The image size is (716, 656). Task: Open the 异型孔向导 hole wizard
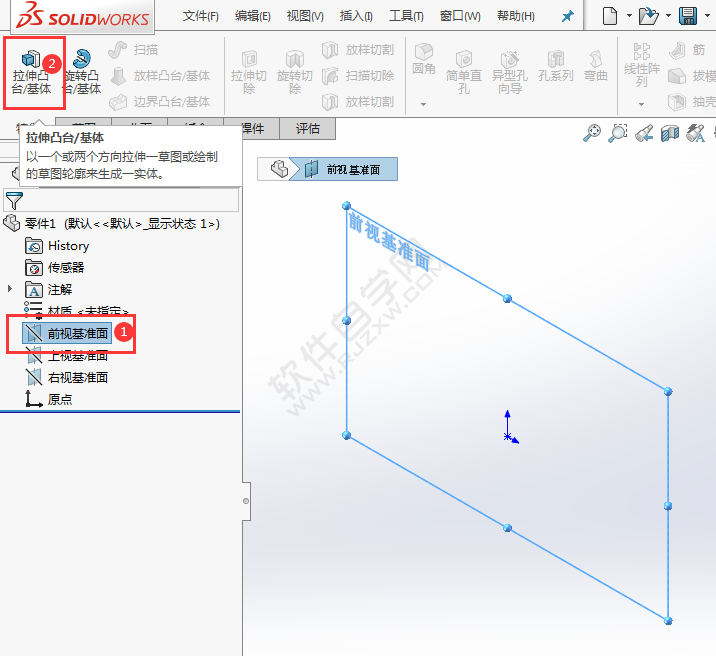click(x=510, y=72)
